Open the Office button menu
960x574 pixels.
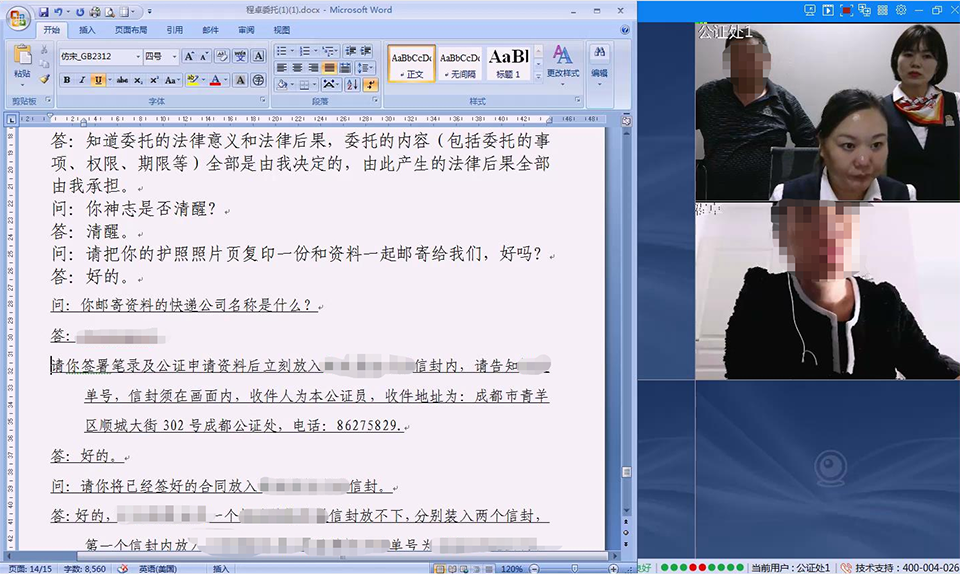coord(18,18)
